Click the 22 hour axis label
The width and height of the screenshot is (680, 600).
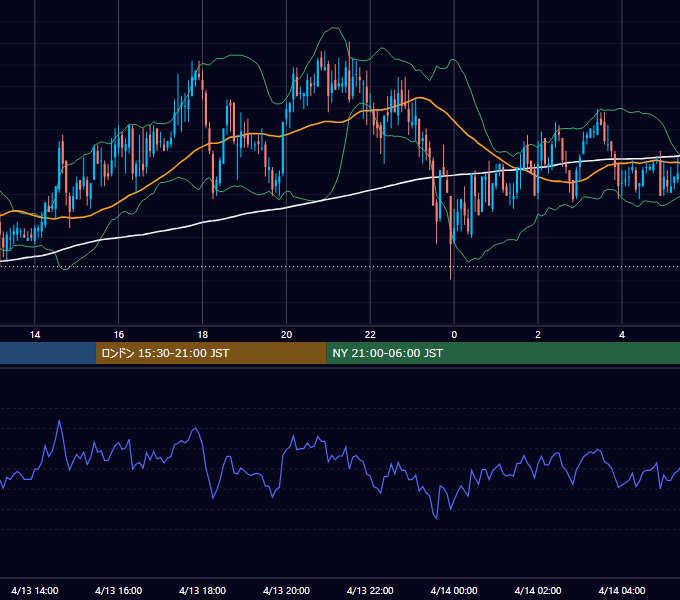(x=370, y=335)
